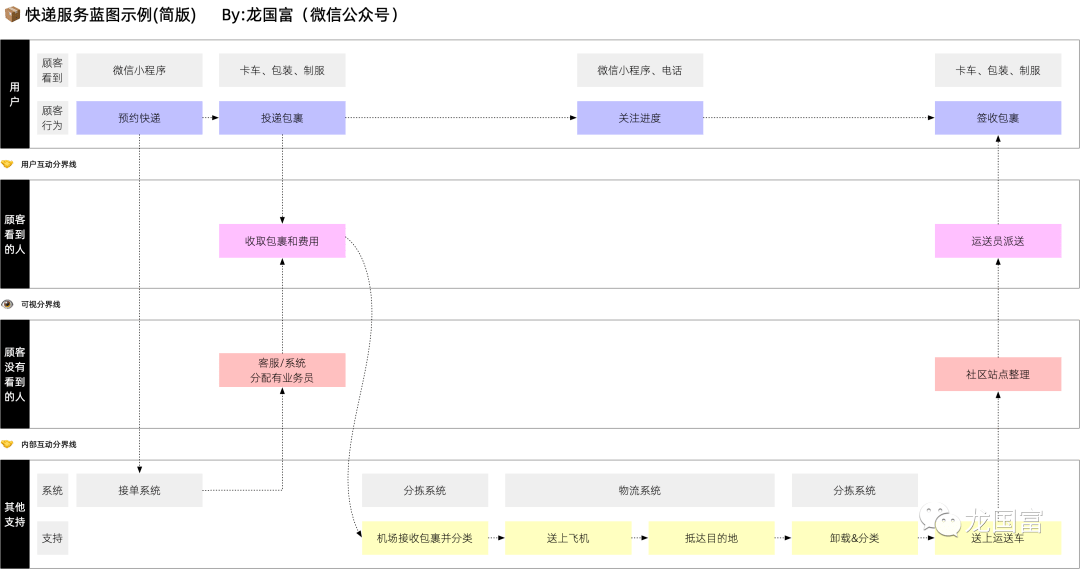Click the 签收包裹 box

click(x=997, y=118)
